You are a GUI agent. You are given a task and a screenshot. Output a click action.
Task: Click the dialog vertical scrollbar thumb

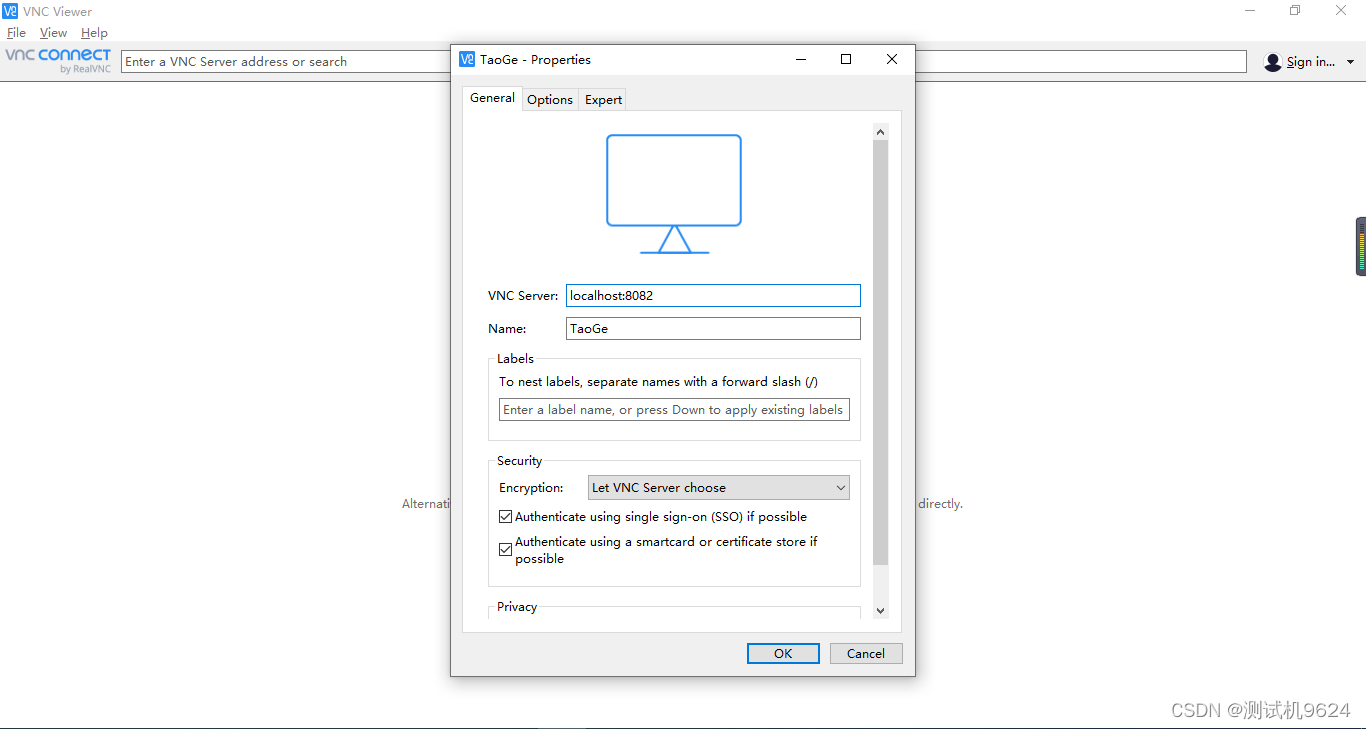[880, 352]
